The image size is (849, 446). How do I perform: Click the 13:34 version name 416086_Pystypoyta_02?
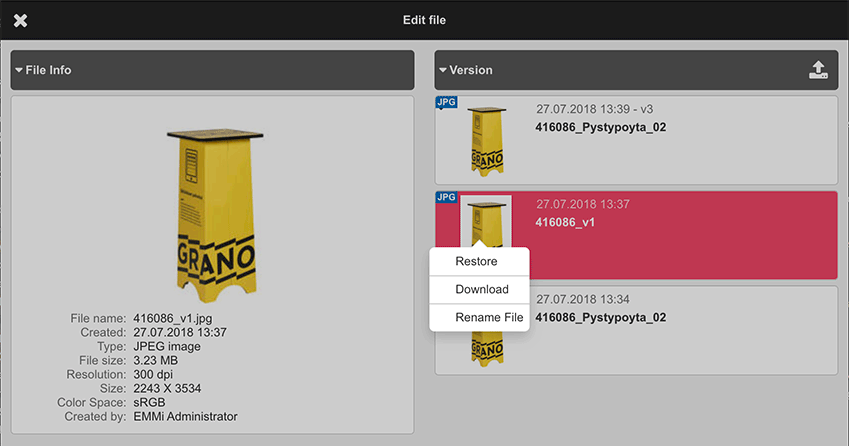600,317
